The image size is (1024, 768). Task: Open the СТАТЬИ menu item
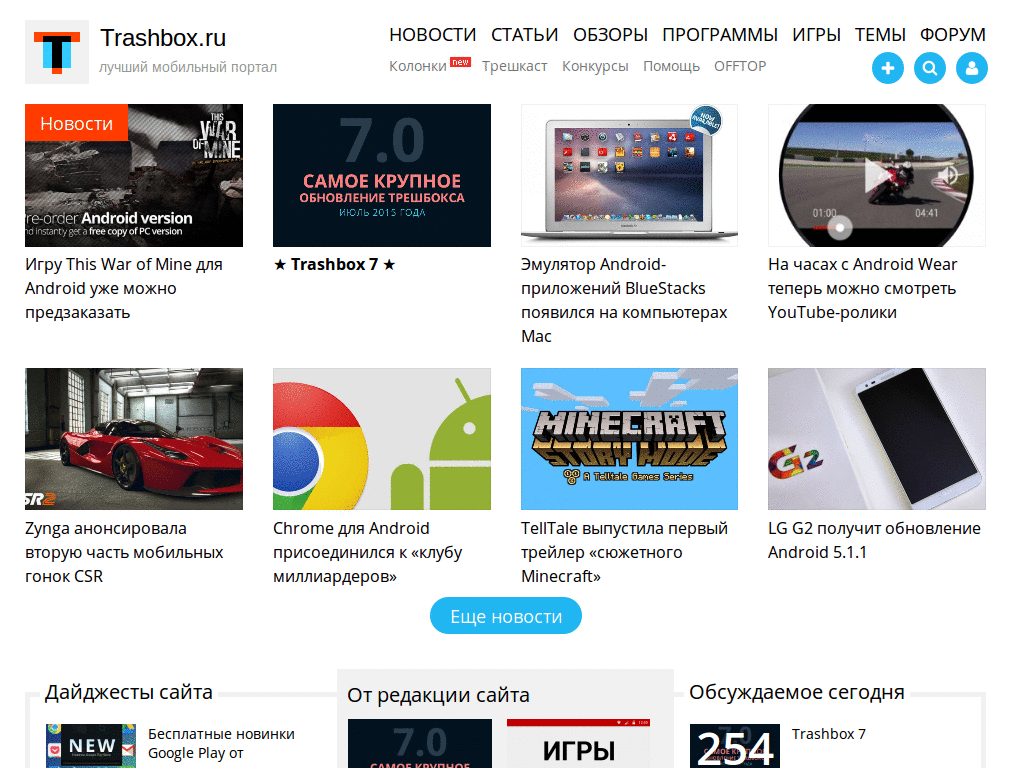524,35
